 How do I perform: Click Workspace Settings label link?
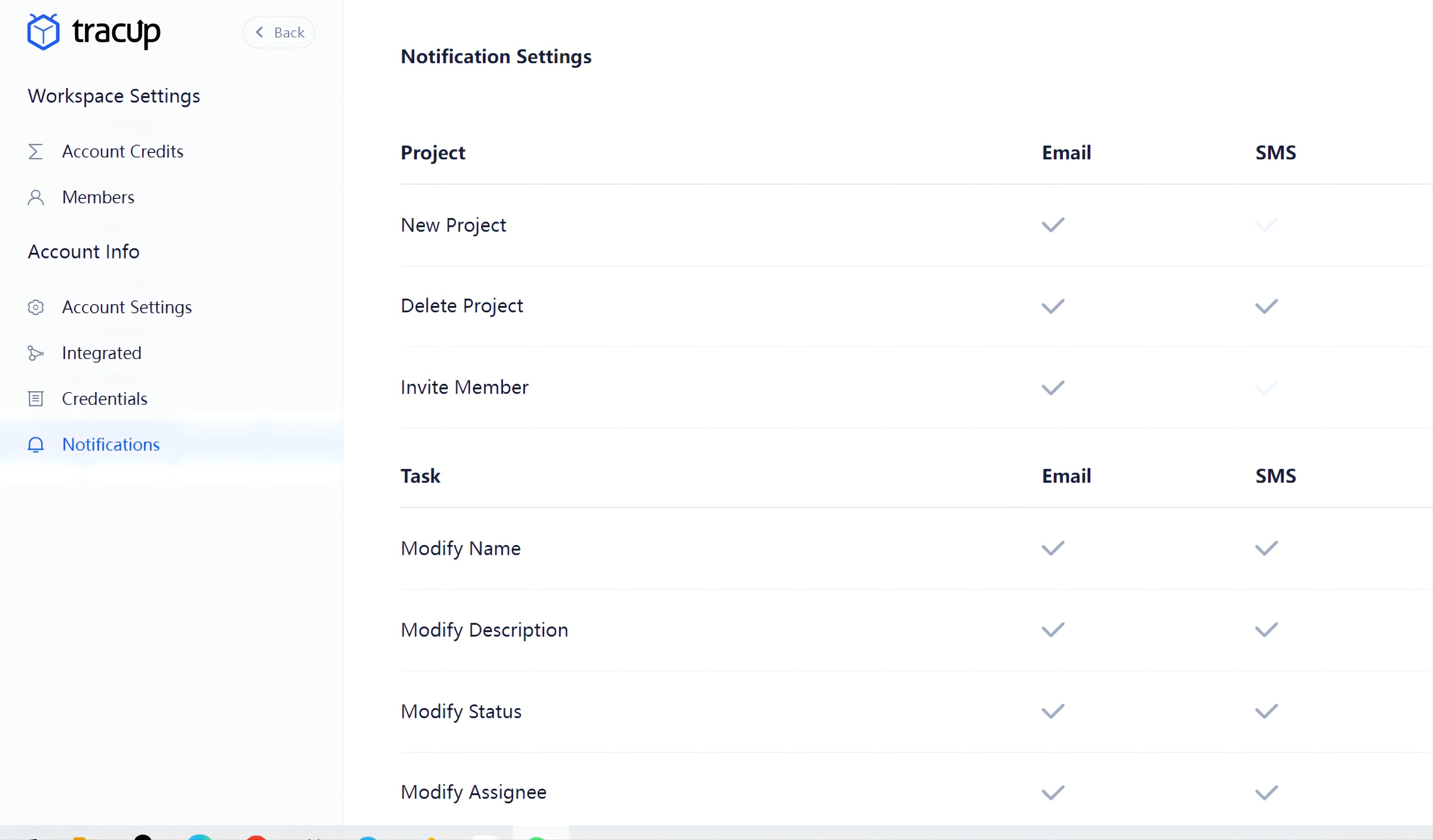click(114, 95)
